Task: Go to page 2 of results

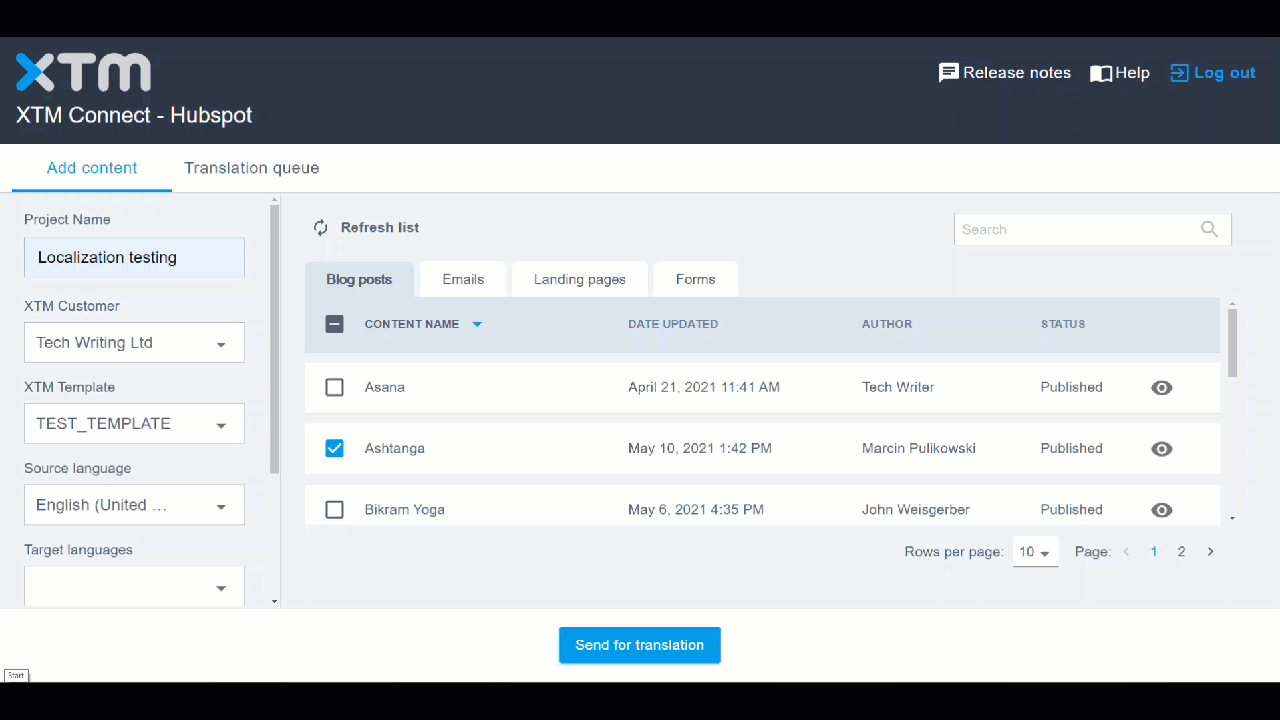Action: [x=1181, y=551]
